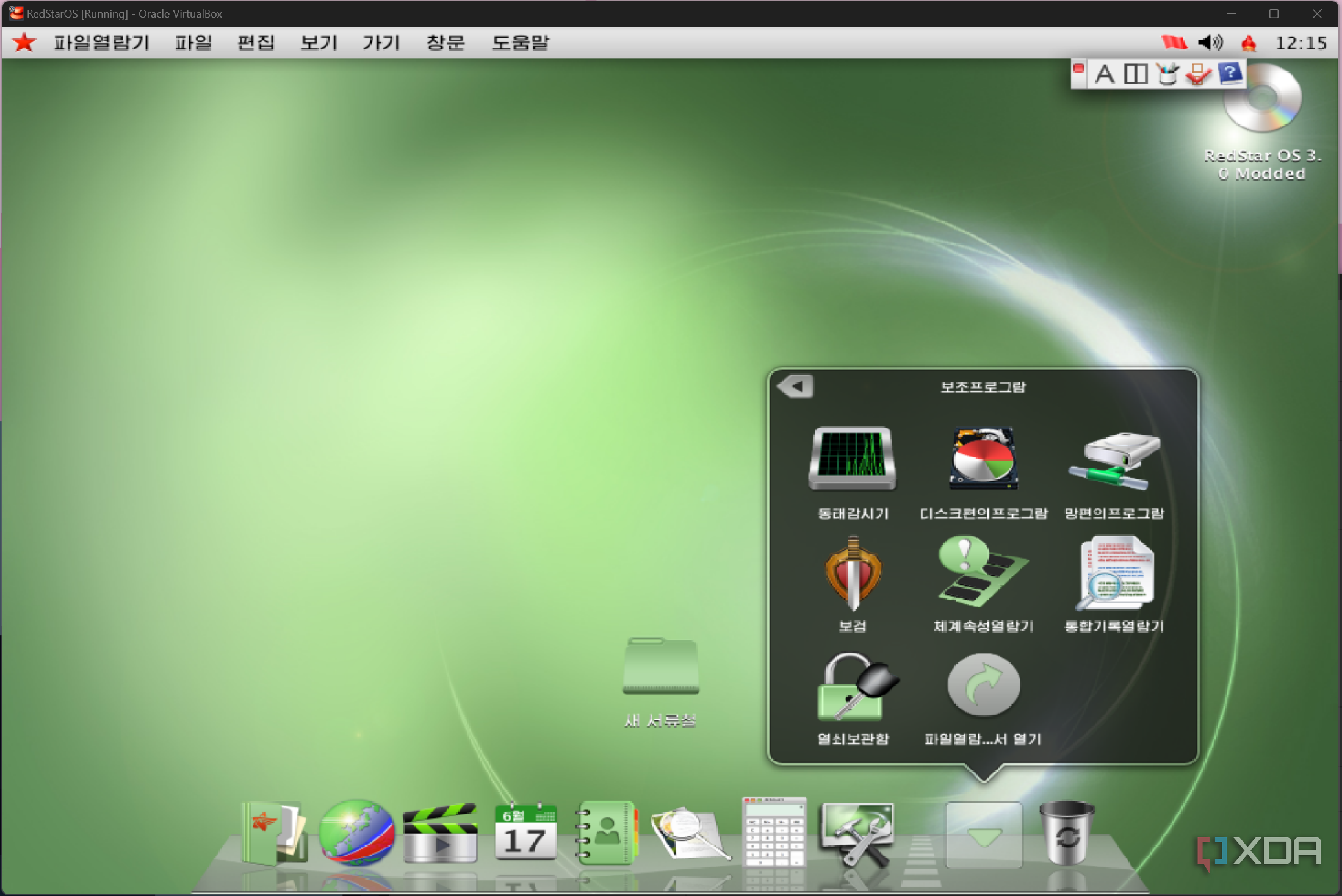Open 망편의프로그램 network utility
Screen dimensions: 1342x896
1114,461
